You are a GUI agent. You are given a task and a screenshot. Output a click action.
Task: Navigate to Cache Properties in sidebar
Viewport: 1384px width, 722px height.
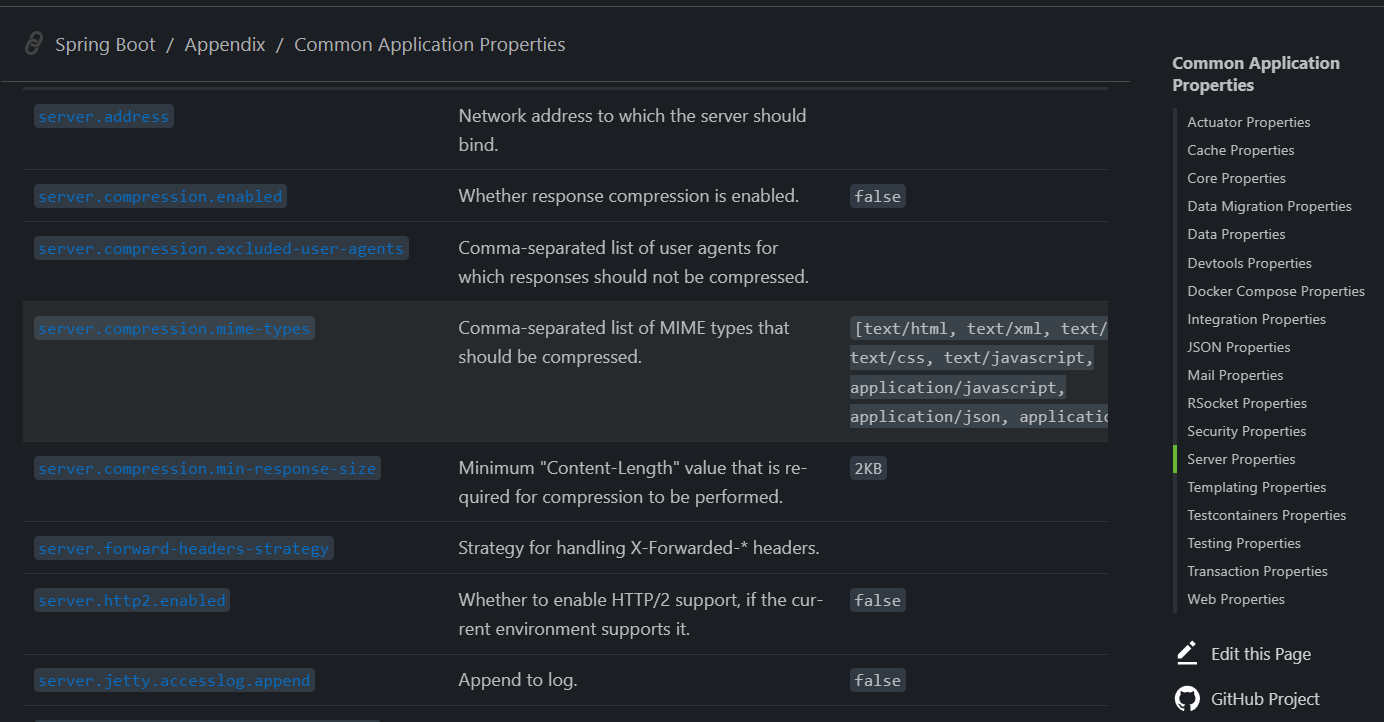pos(1240,150)
